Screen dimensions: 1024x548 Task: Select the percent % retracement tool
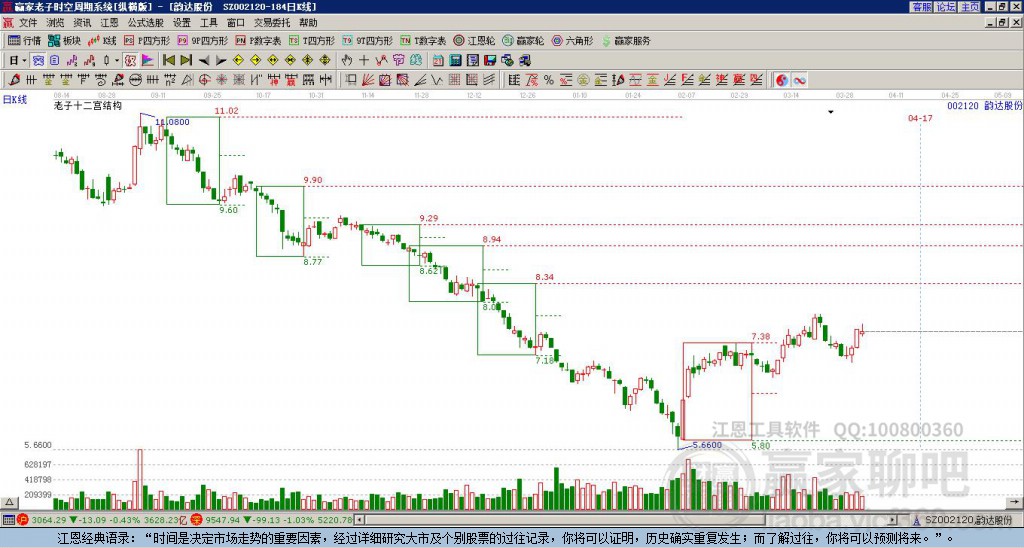(x=549, y=80)
